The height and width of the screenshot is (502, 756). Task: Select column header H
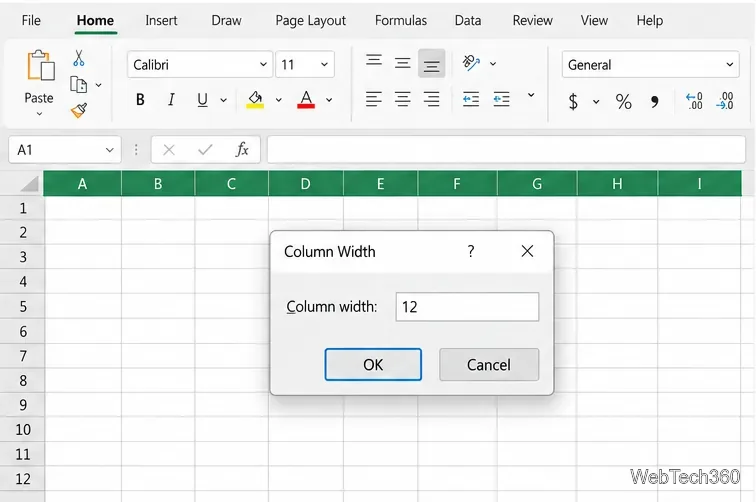click(x=617, y=184)
